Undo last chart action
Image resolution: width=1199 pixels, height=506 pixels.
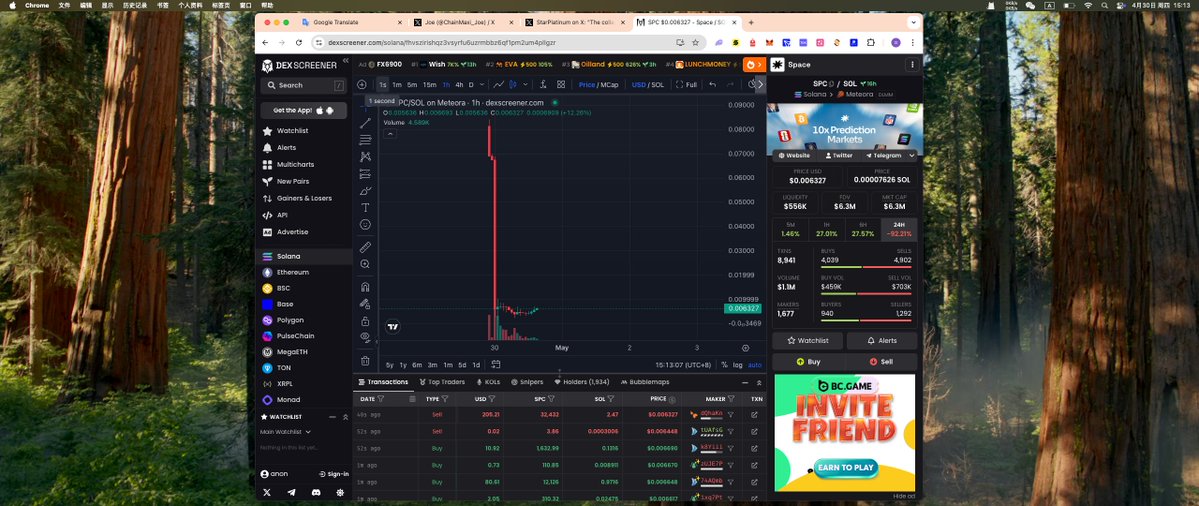point(713,85)
